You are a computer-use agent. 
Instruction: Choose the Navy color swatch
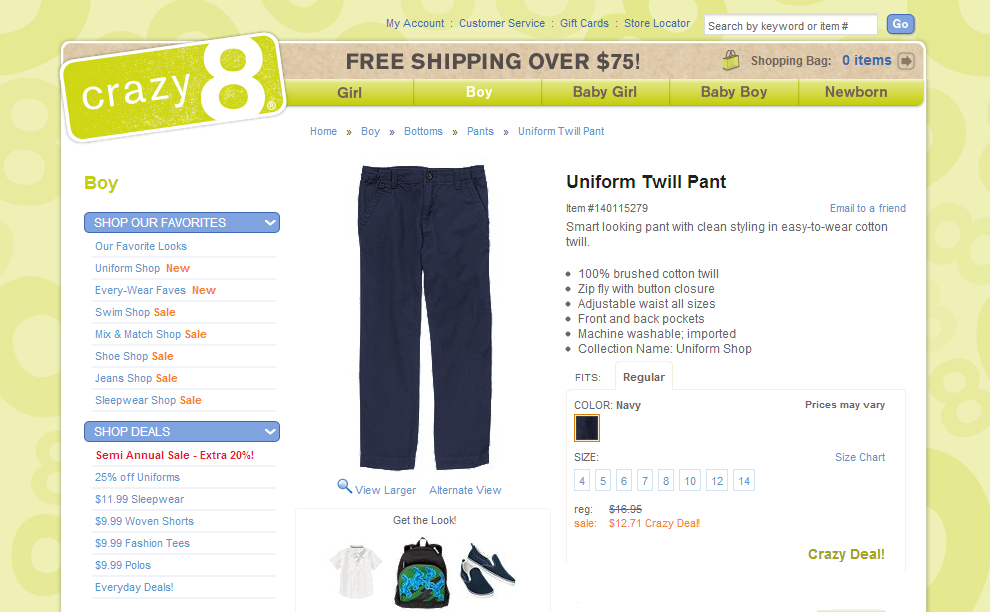tap(587, 428)
